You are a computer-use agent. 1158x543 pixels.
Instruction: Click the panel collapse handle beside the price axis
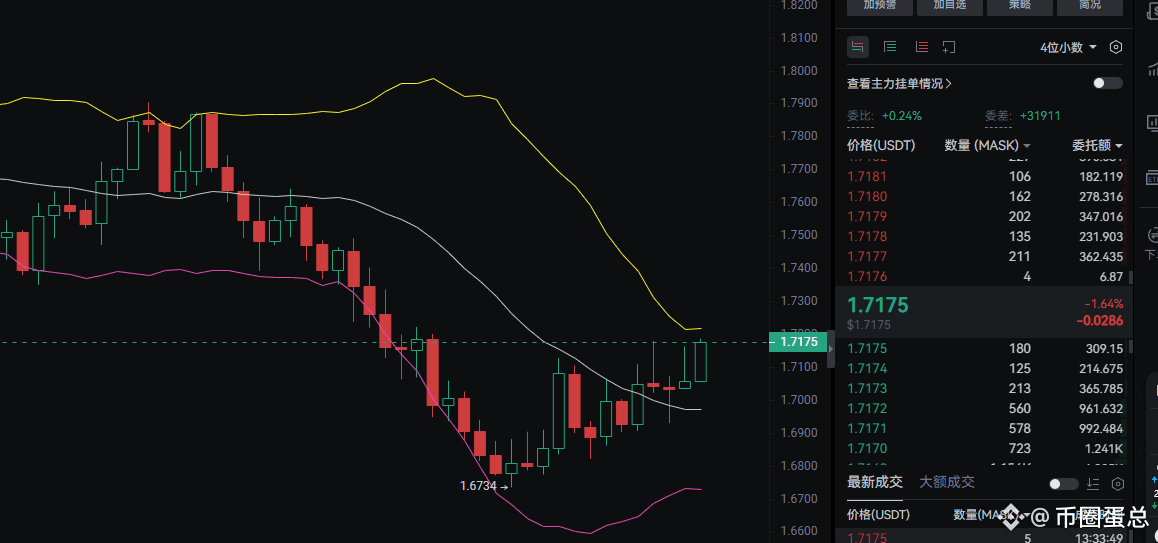(x=831, y=349)
